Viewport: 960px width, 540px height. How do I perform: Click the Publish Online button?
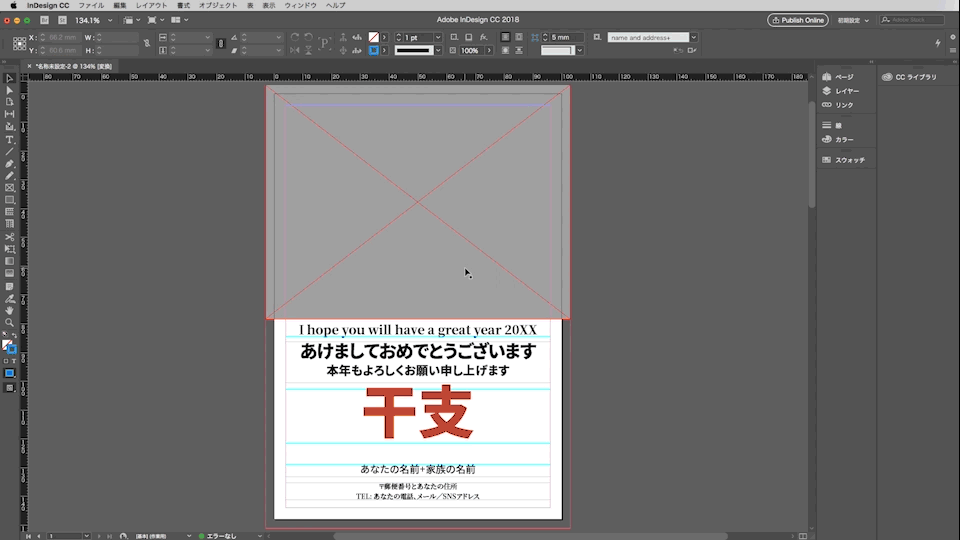[x=797, y=20]
